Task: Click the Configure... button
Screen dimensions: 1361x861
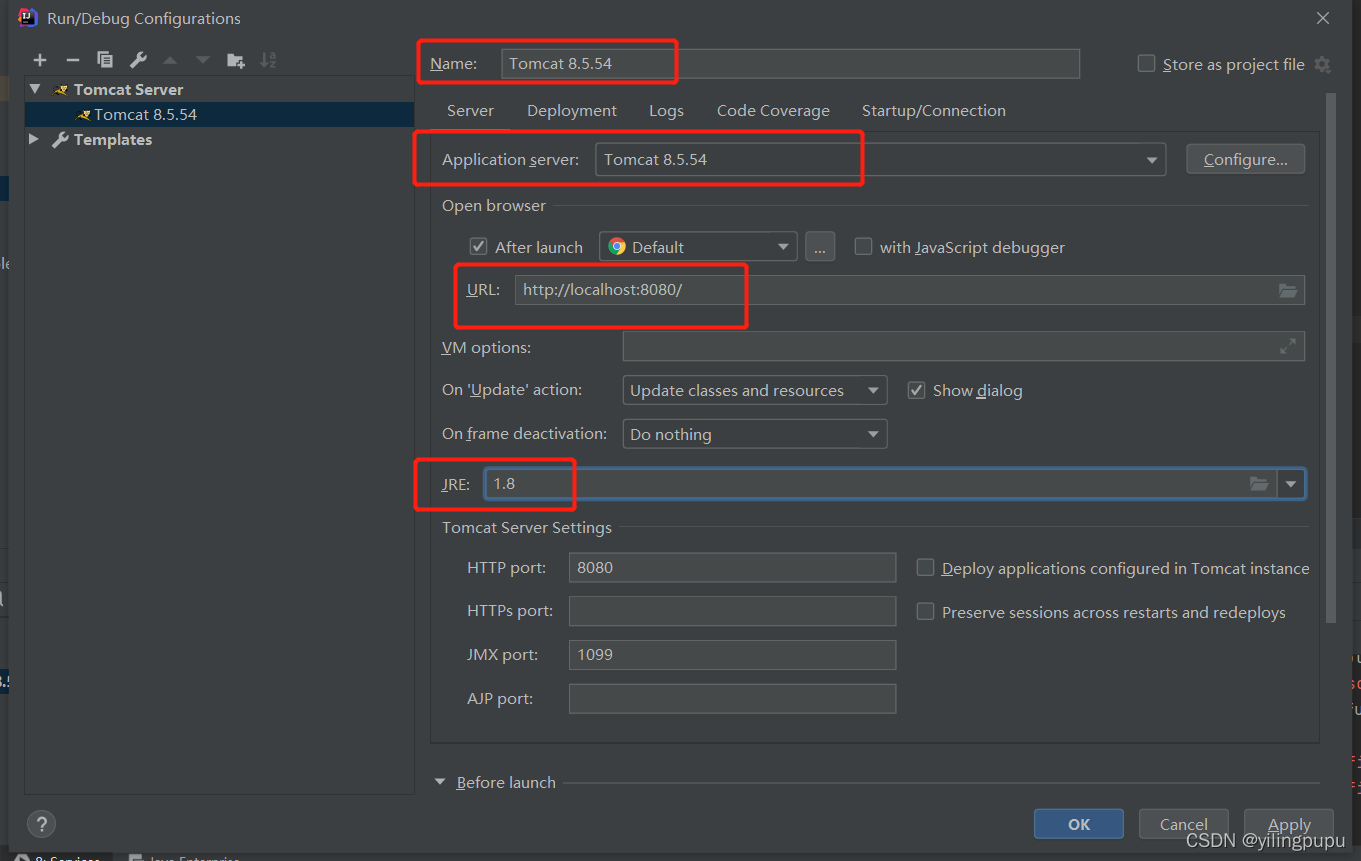Action: point(1245,159)
